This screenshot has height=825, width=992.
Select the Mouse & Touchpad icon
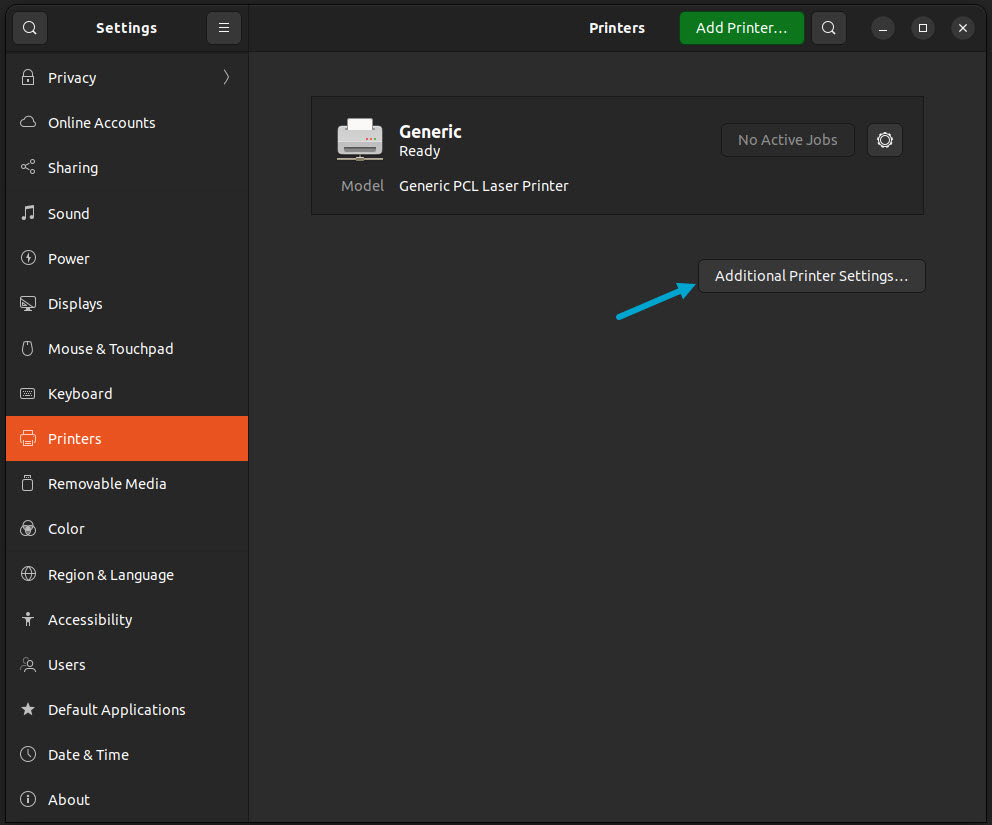pos(27,348)
